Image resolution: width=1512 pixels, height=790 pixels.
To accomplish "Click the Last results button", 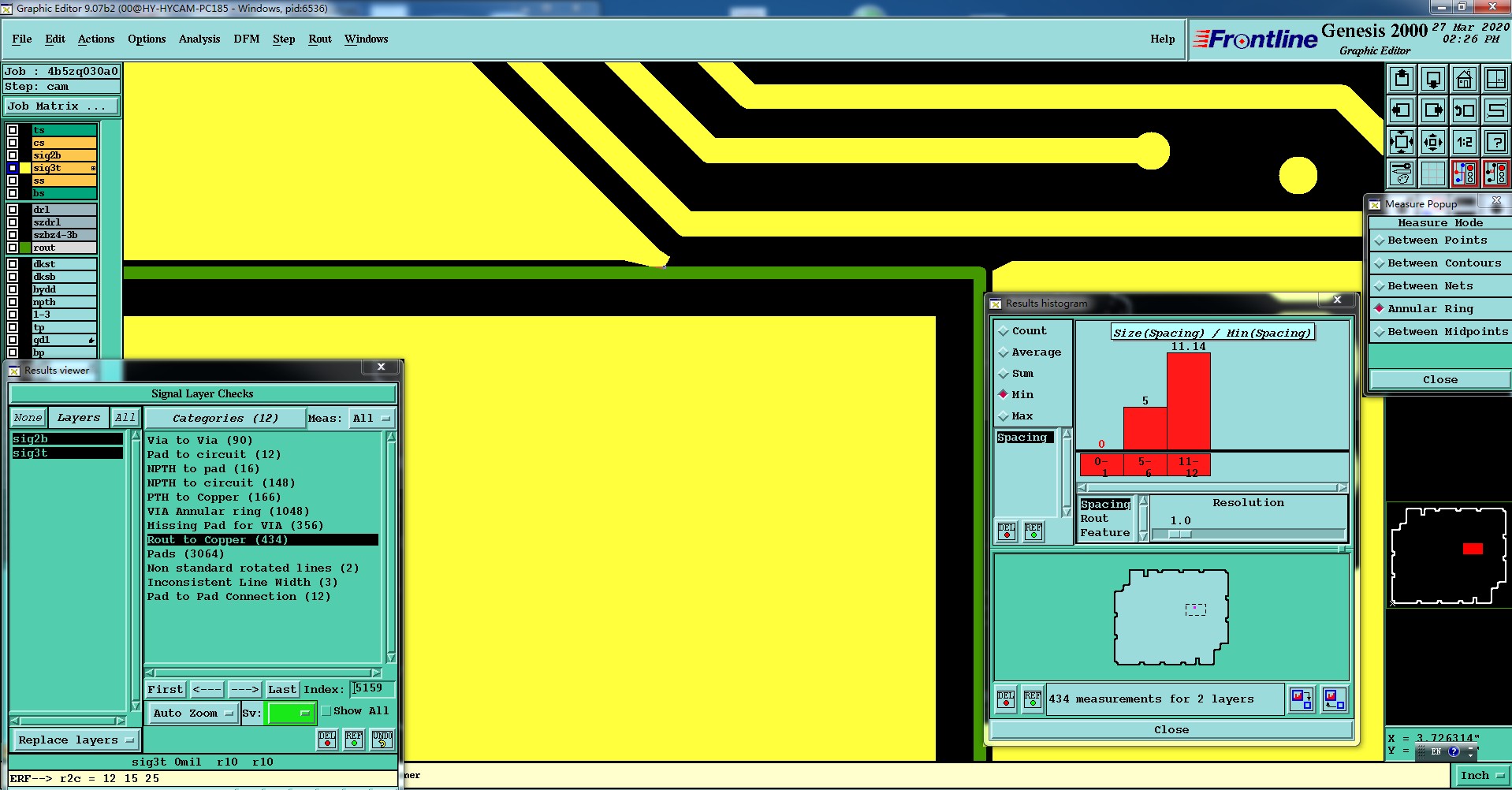I will coord(282,689).
